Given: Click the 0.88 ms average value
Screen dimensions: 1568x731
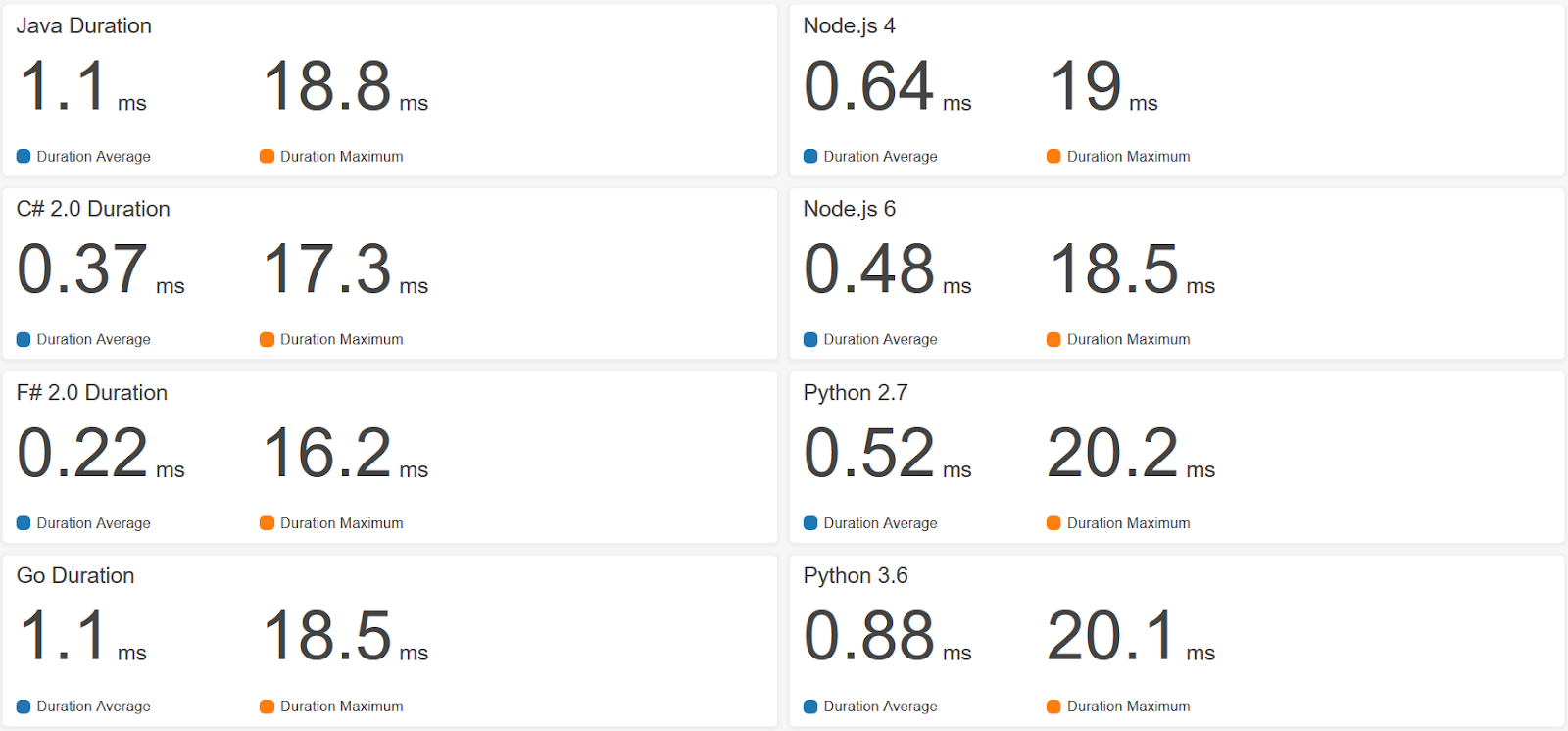Looking at the screenshot, I should pyautogui.click(x=868, y=636).
